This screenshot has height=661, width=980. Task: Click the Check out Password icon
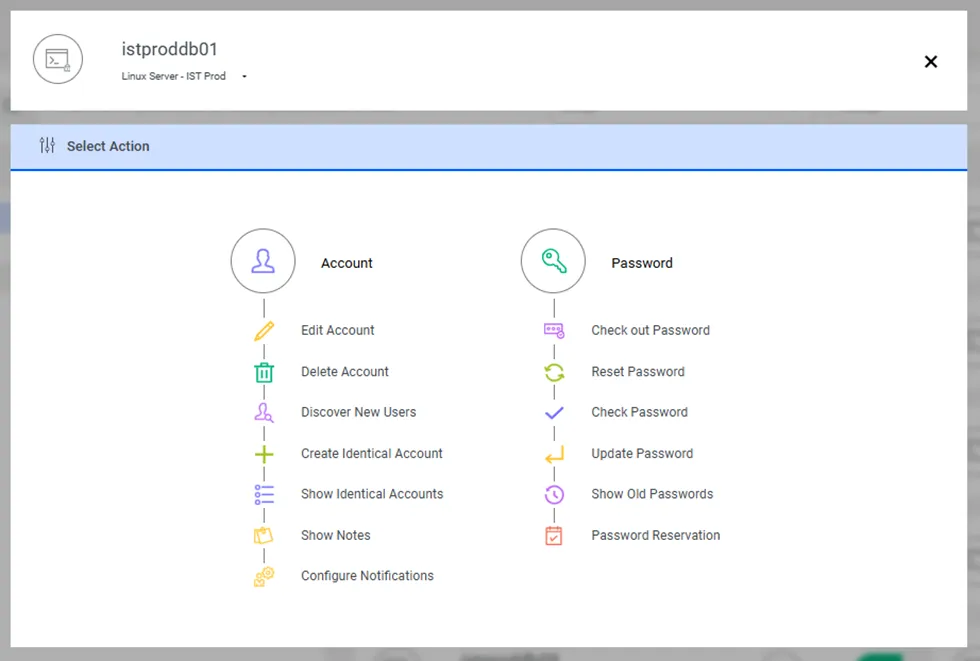554,330
